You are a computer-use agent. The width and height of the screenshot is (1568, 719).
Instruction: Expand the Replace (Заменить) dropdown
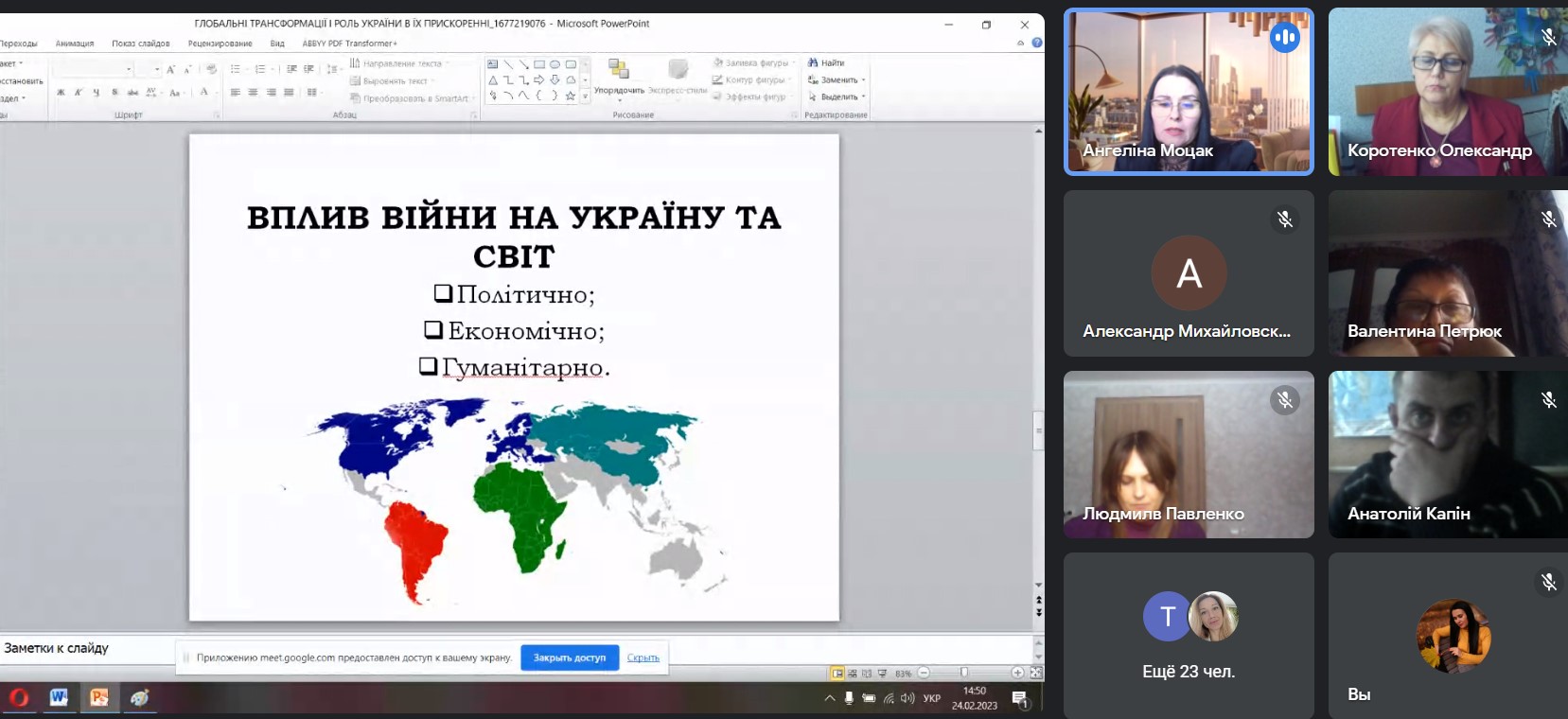click(x=863, y=80)
